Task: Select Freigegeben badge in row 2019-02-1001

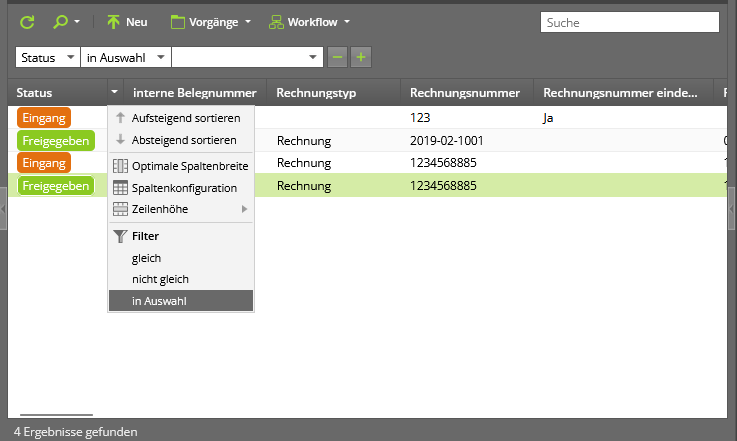Action: point(55,141)
